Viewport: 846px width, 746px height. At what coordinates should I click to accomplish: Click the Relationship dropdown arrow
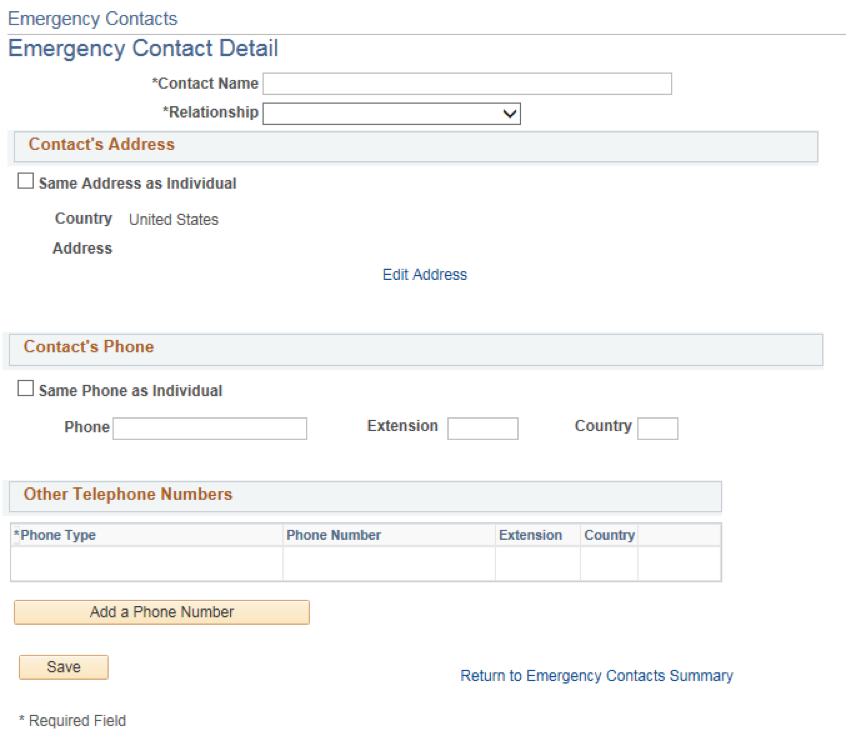click(x=509, y=114)
